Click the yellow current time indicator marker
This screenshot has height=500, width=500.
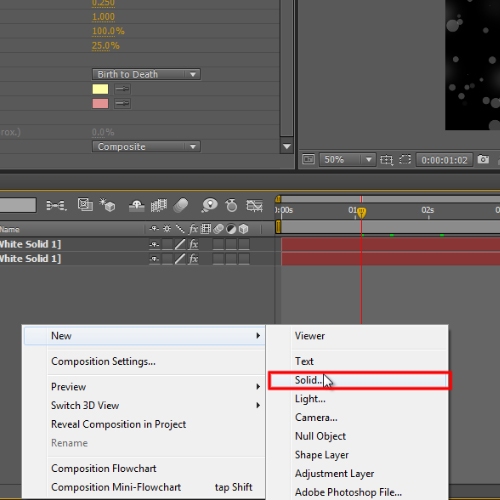pos(361,212)
